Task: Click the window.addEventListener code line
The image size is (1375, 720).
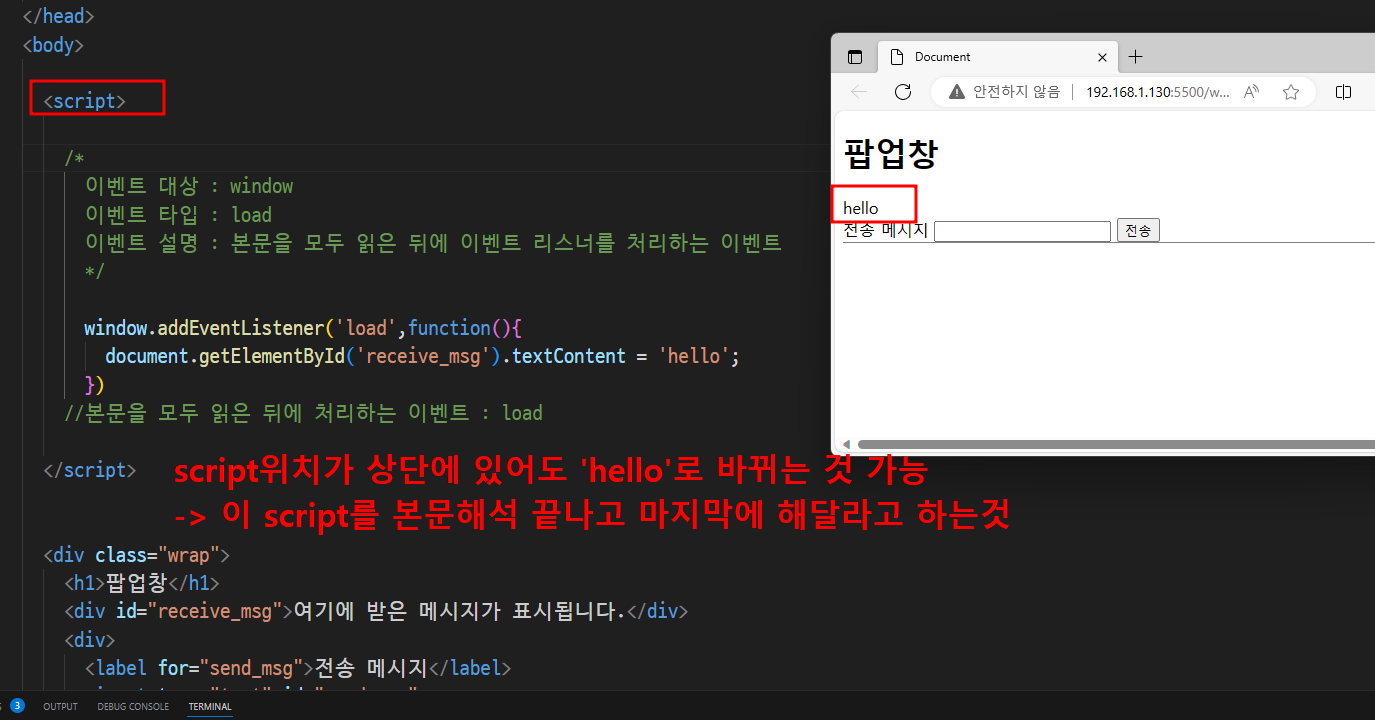Action: pyautogui.click(x=303, y=328)
